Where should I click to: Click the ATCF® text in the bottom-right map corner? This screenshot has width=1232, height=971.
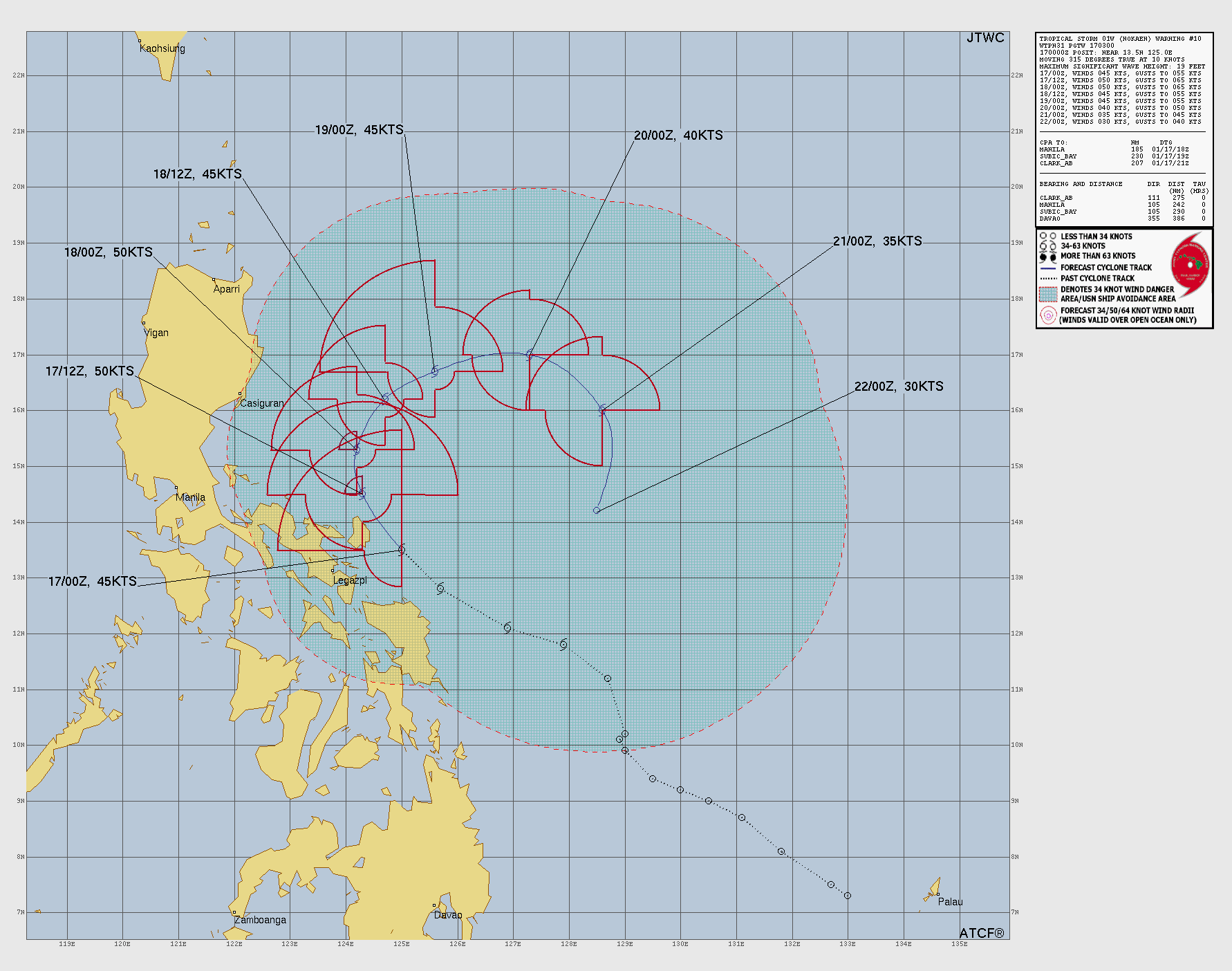pyautogui.click(x=981, y=933)
